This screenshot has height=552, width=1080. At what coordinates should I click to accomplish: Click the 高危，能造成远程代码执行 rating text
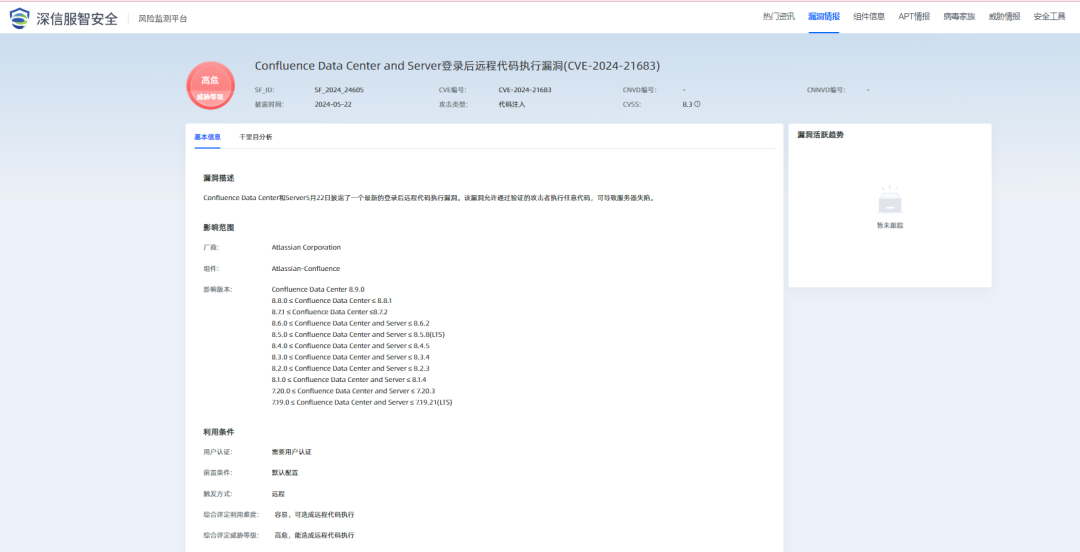tap(315, 535)
